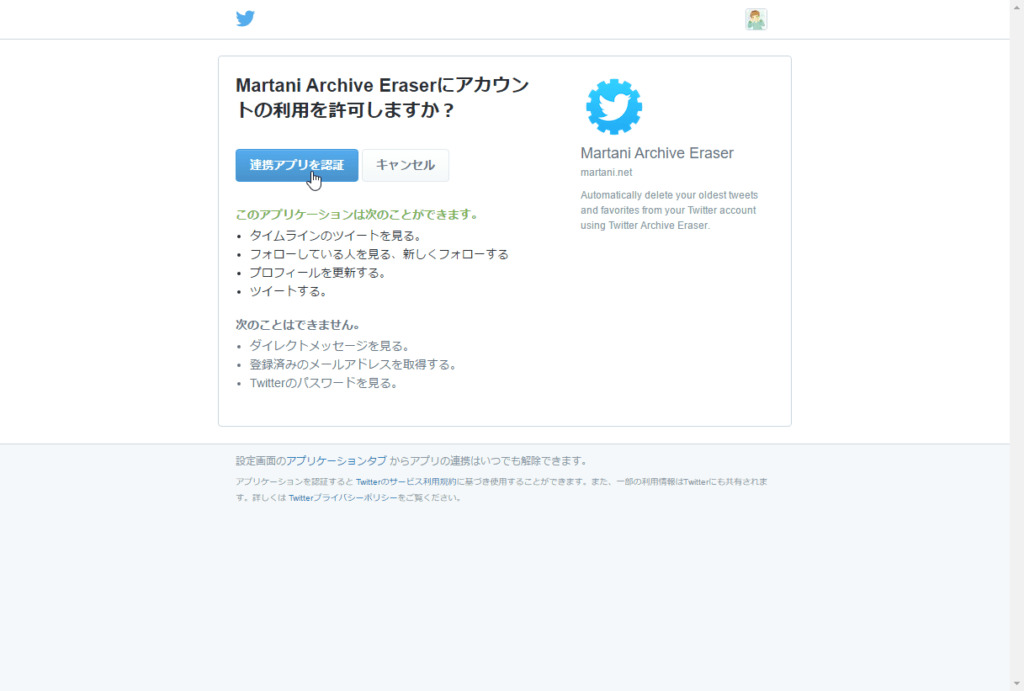Click the scrollbar down arrow
The image size is (1024, 691).
1017,684
